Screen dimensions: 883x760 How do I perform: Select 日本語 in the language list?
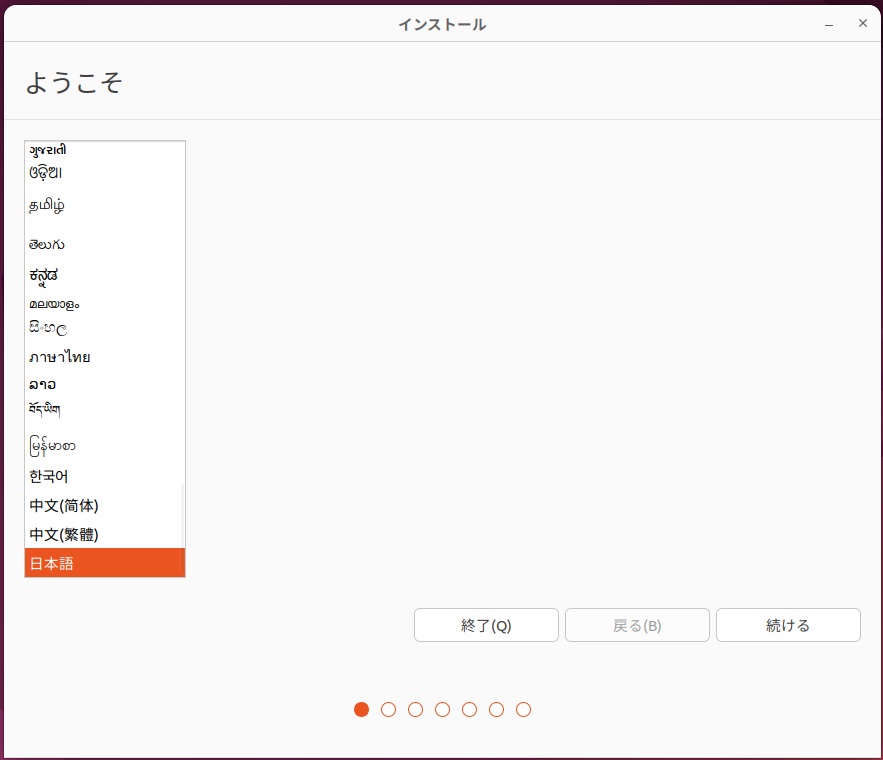pos(105,563)
